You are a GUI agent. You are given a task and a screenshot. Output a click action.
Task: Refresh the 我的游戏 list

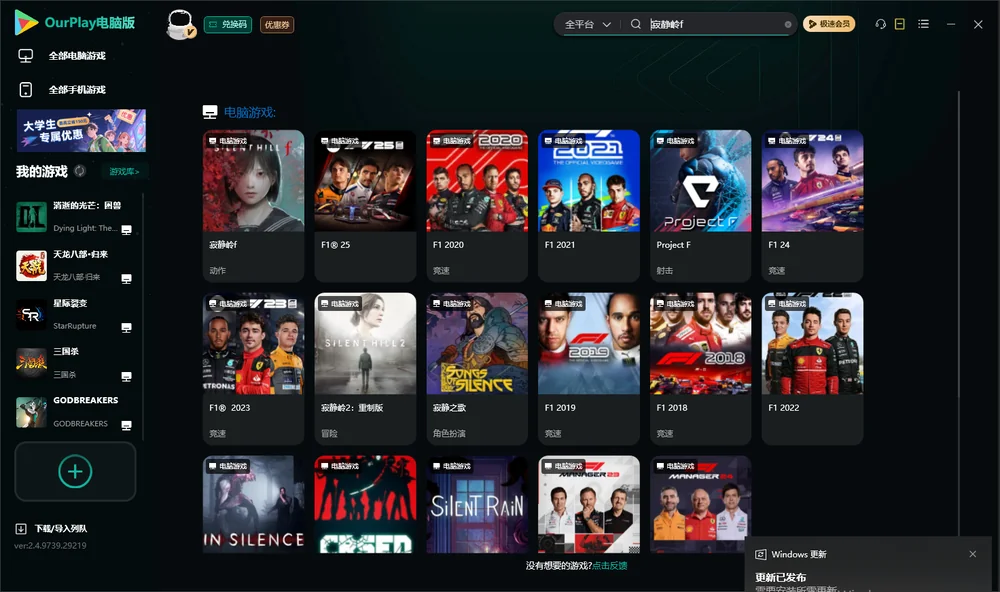(80, 171)
